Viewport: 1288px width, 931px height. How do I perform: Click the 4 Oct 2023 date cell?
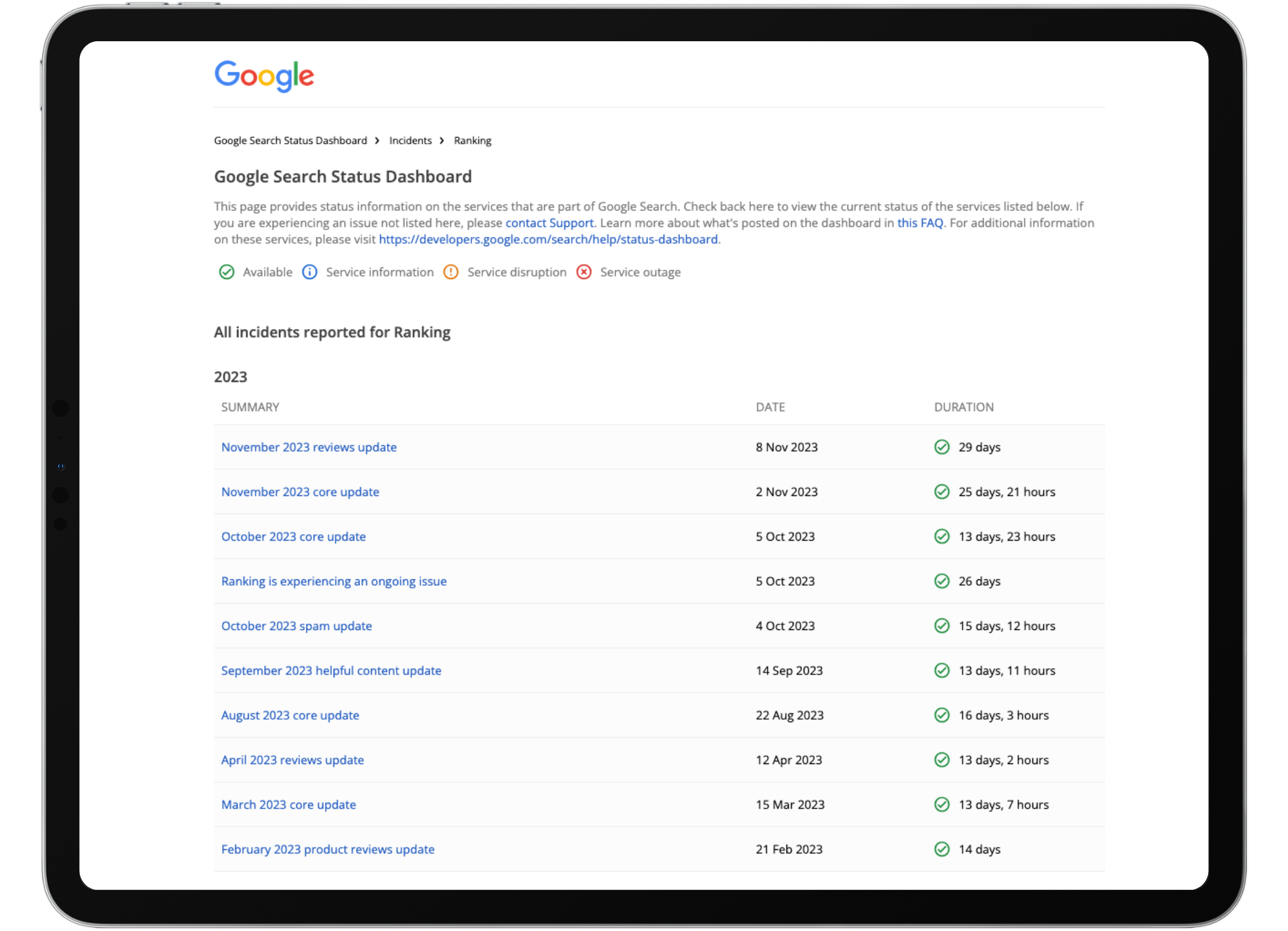(786, 626)
